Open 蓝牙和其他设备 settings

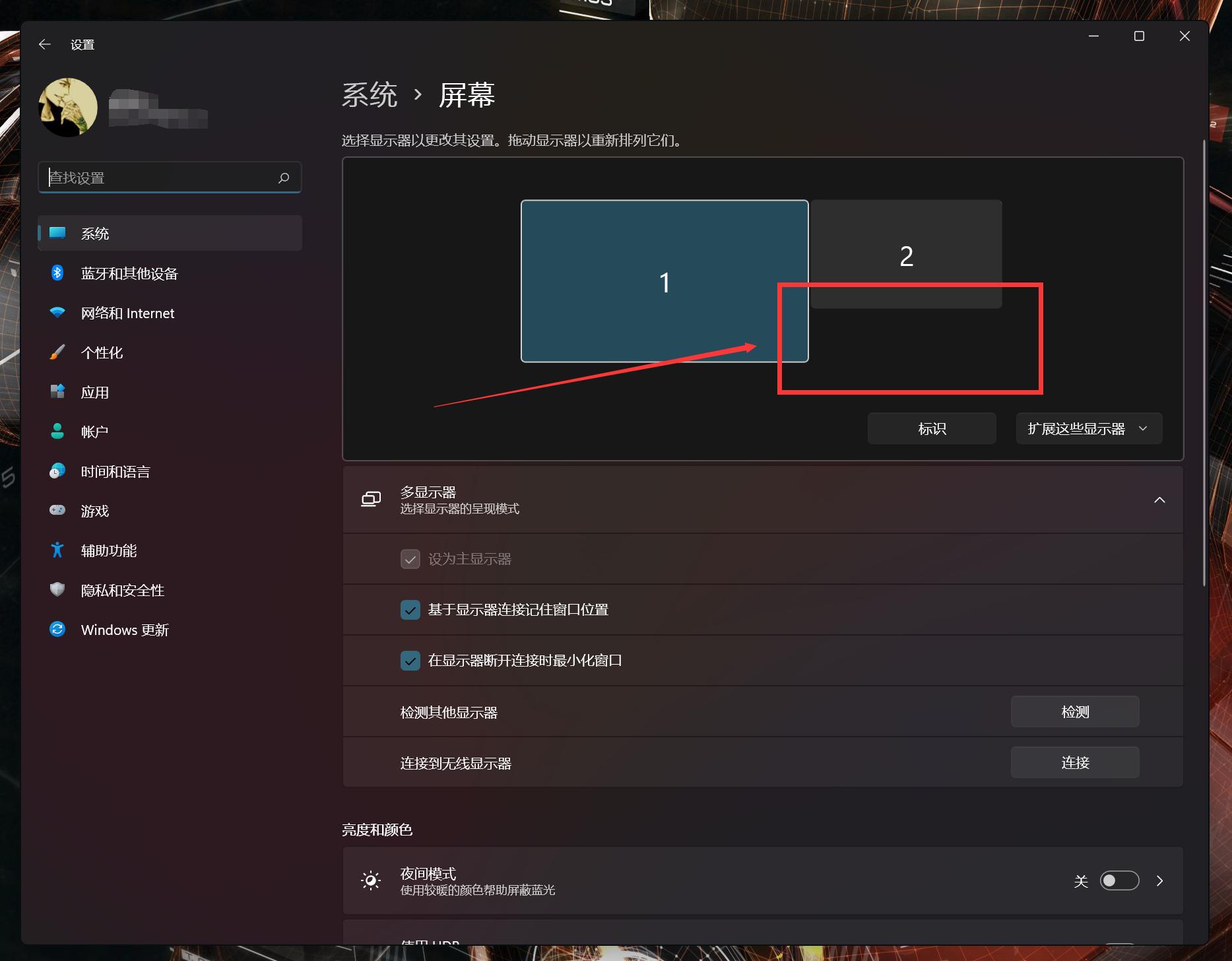pyautogui.click(x=129, y=273)
